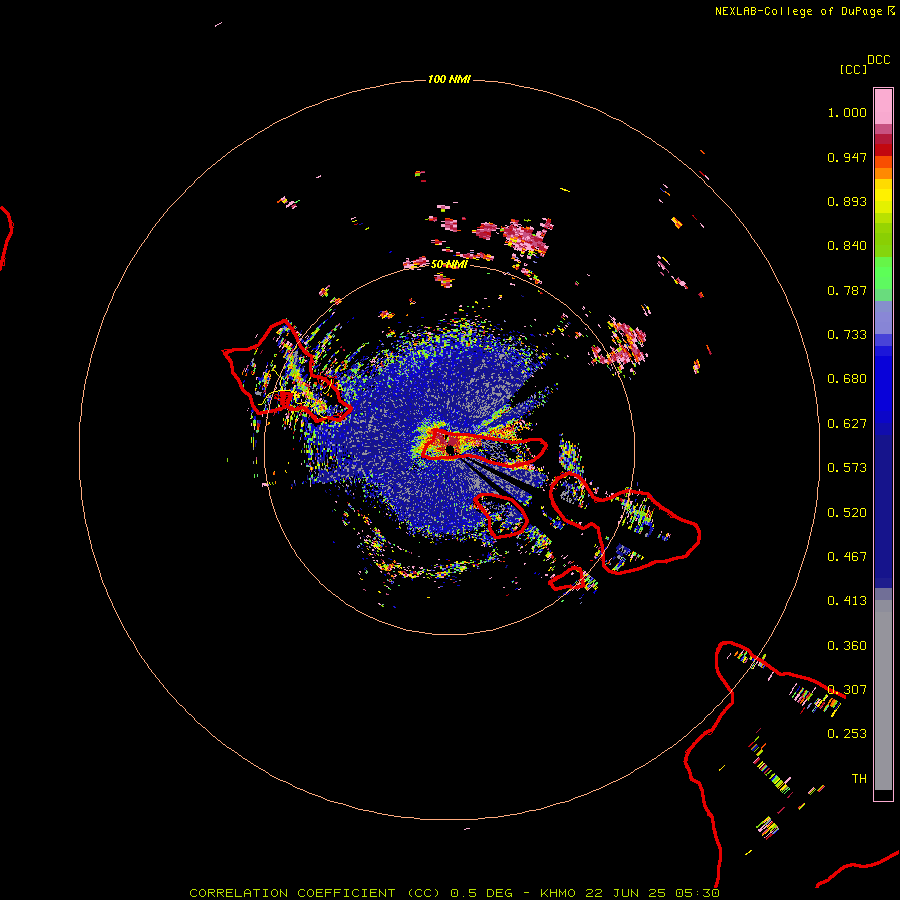Screen dimensions: 900x900
Task: Click the 0.680 color scale value
Action: pyautogui.click(x=847, y=379)
